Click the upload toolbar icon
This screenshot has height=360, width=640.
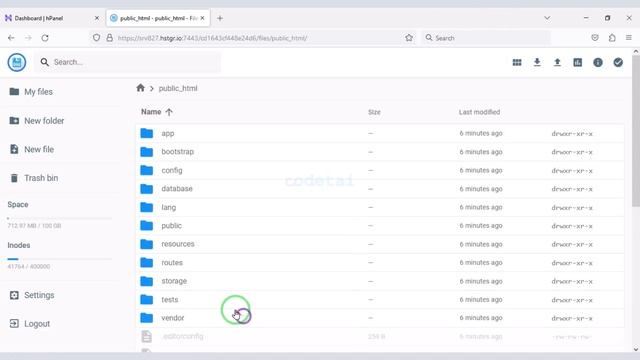[557, 62]
